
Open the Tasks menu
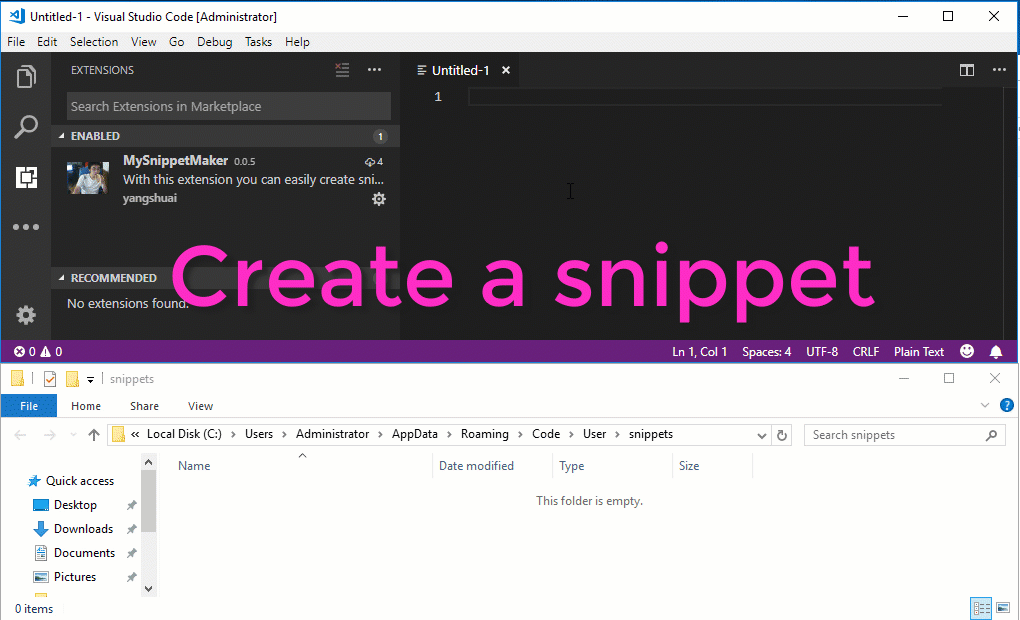click(258, 42)
